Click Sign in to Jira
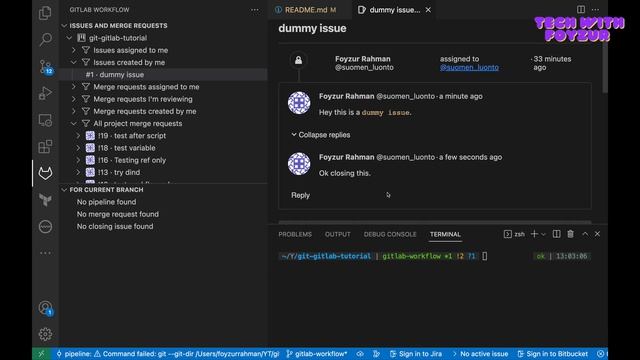 click(x=416, y=354)
